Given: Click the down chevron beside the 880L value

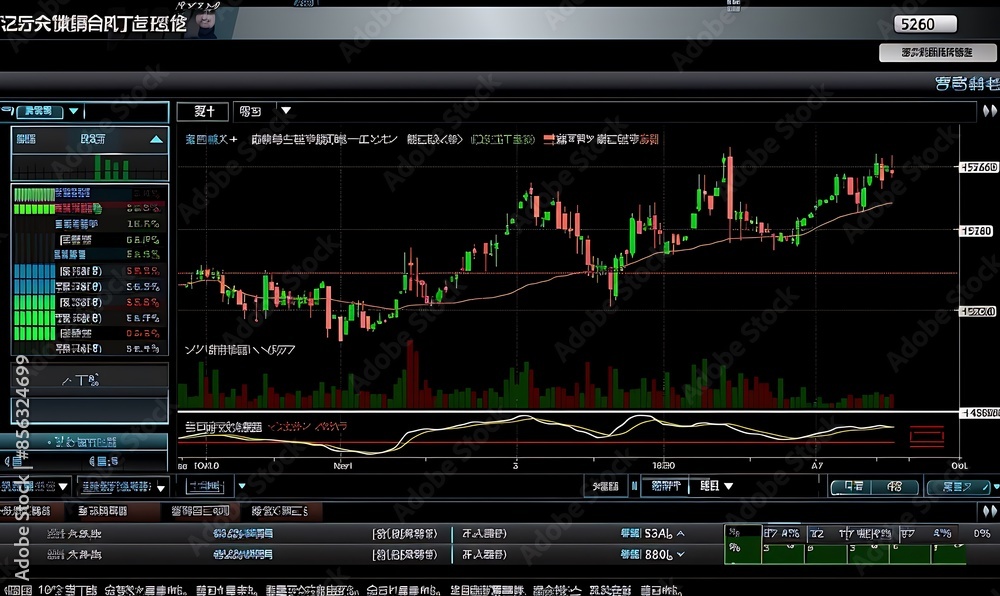Looking at the screenshot, I should tap(680, 555).
